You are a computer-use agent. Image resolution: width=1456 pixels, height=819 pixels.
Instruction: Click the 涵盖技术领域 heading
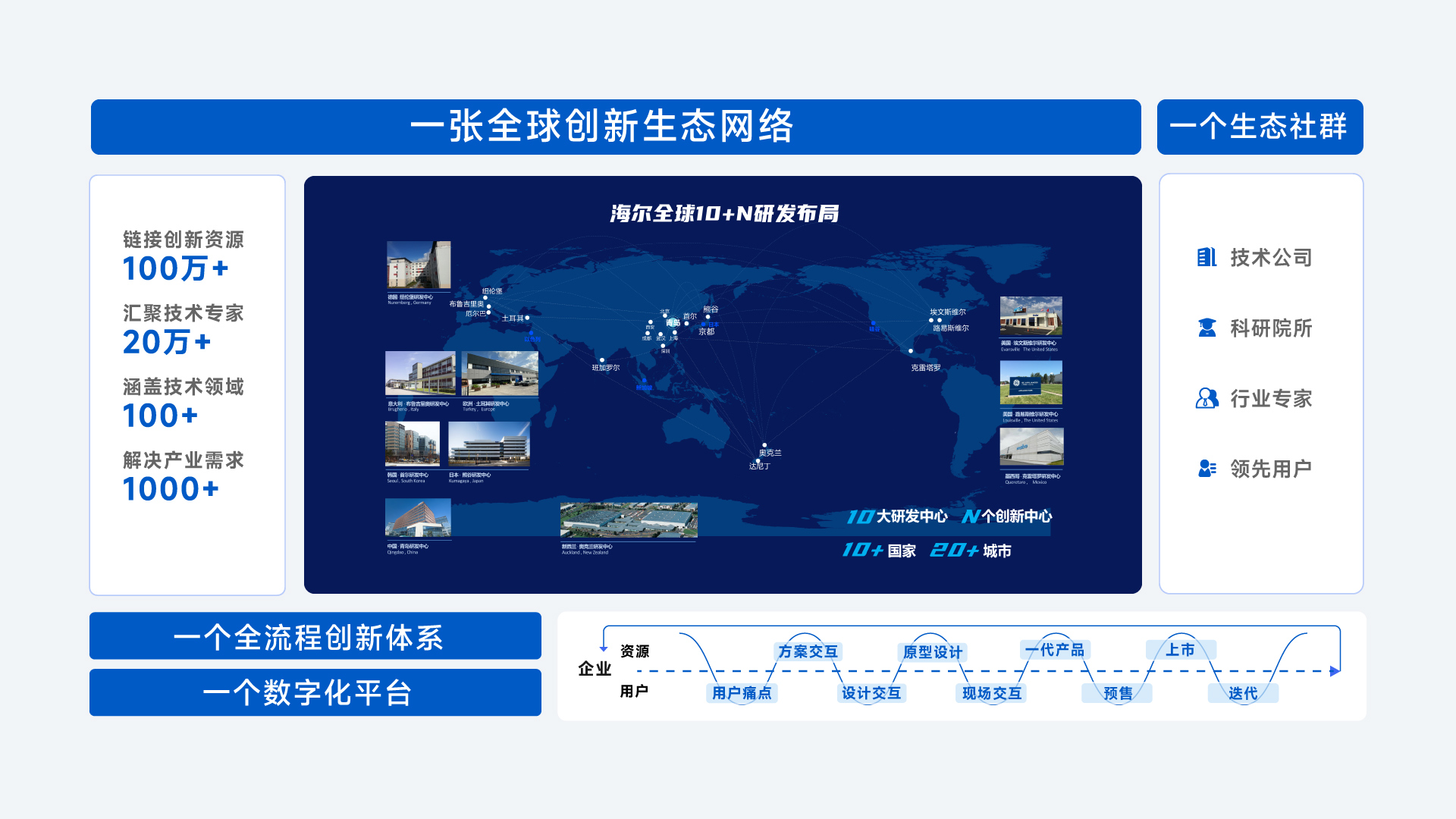tap(184, 387)
